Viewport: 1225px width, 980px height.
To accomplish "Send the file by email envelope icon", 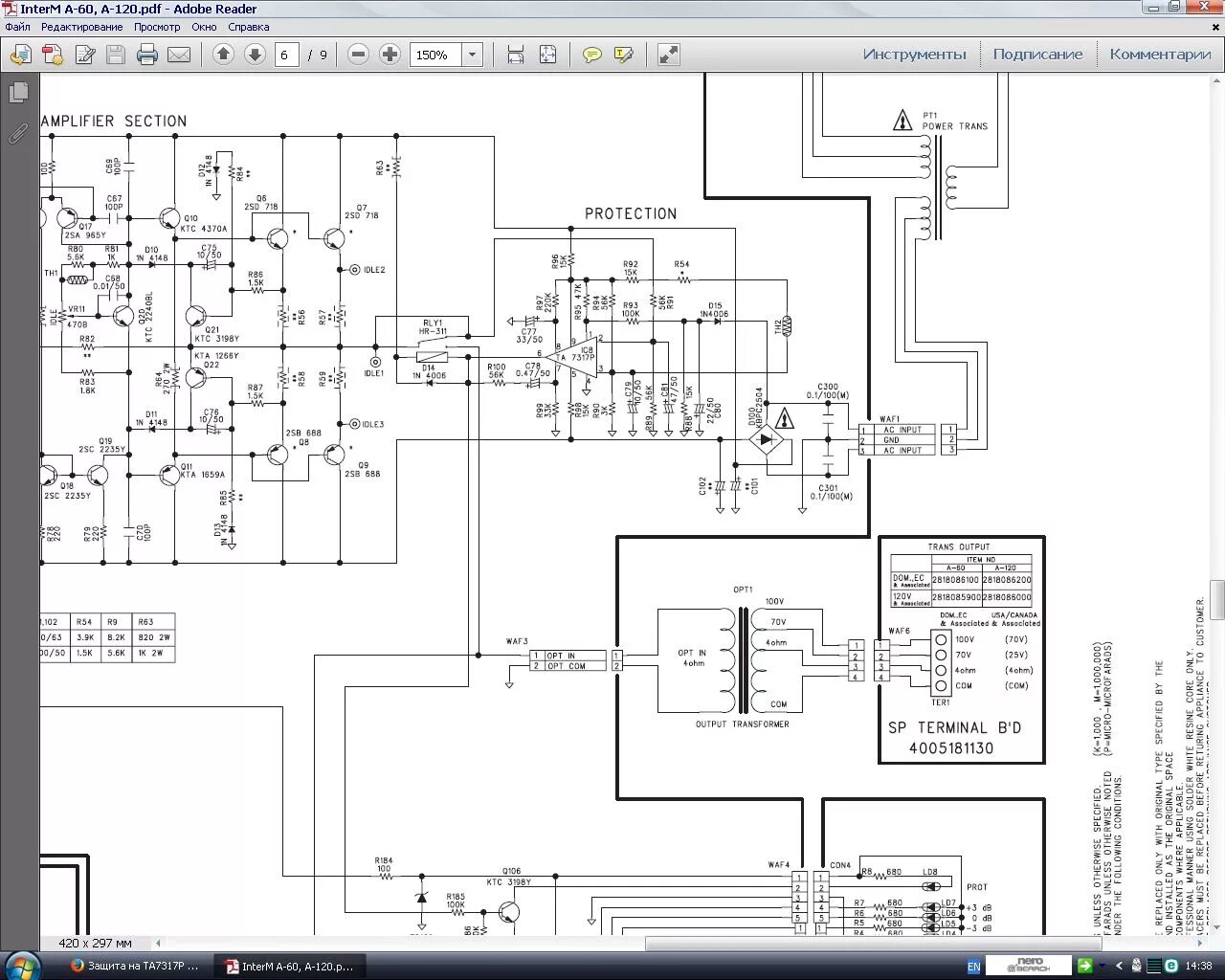I will pos(179,55).
